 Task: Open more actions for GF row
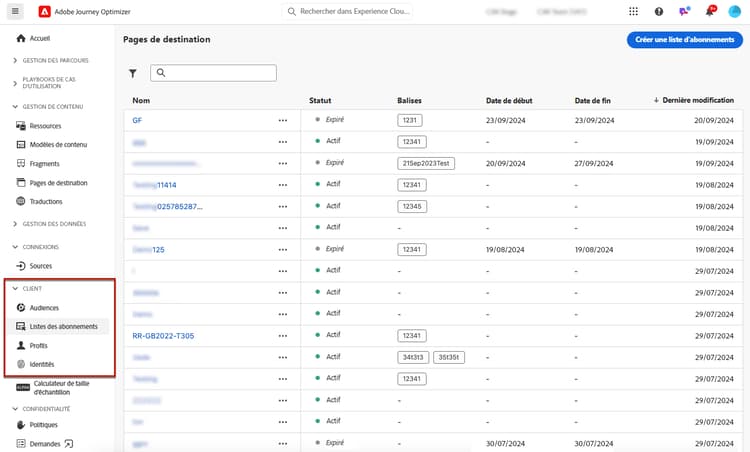283,120
